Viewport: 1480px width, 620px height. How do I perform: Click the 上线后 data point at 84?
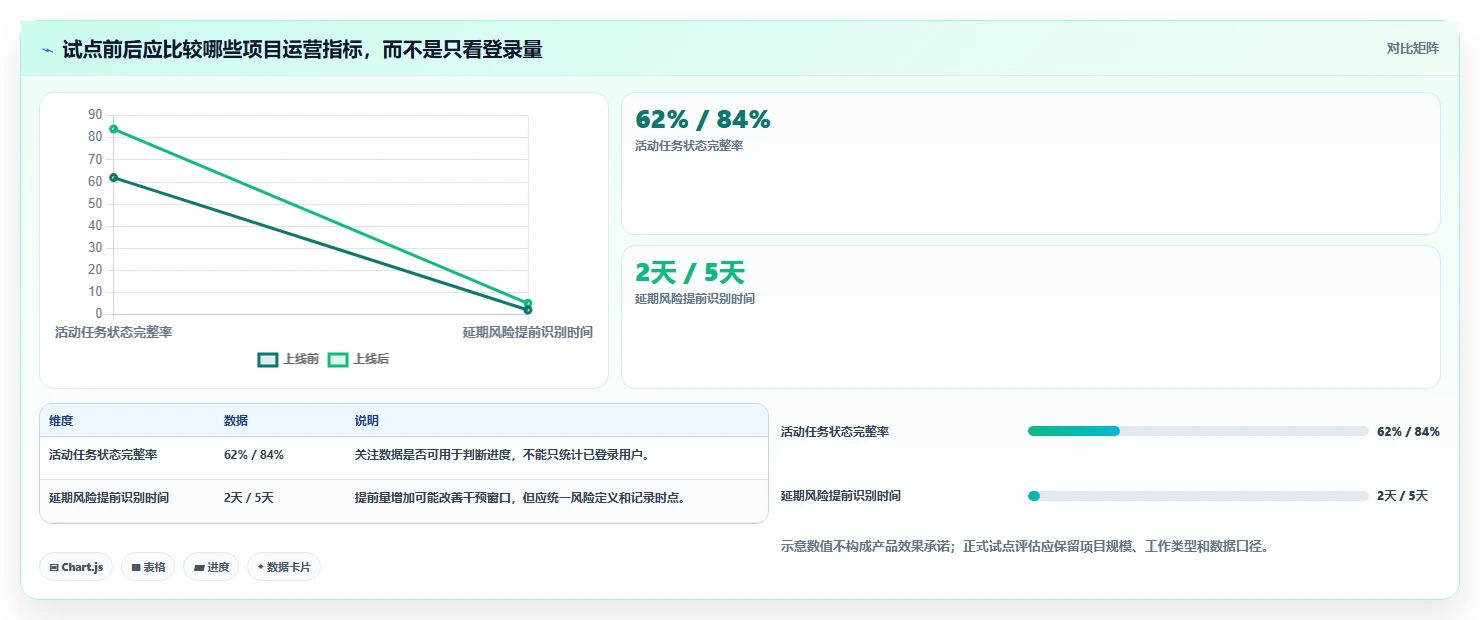pyautogui.click(x=114, y=129)
